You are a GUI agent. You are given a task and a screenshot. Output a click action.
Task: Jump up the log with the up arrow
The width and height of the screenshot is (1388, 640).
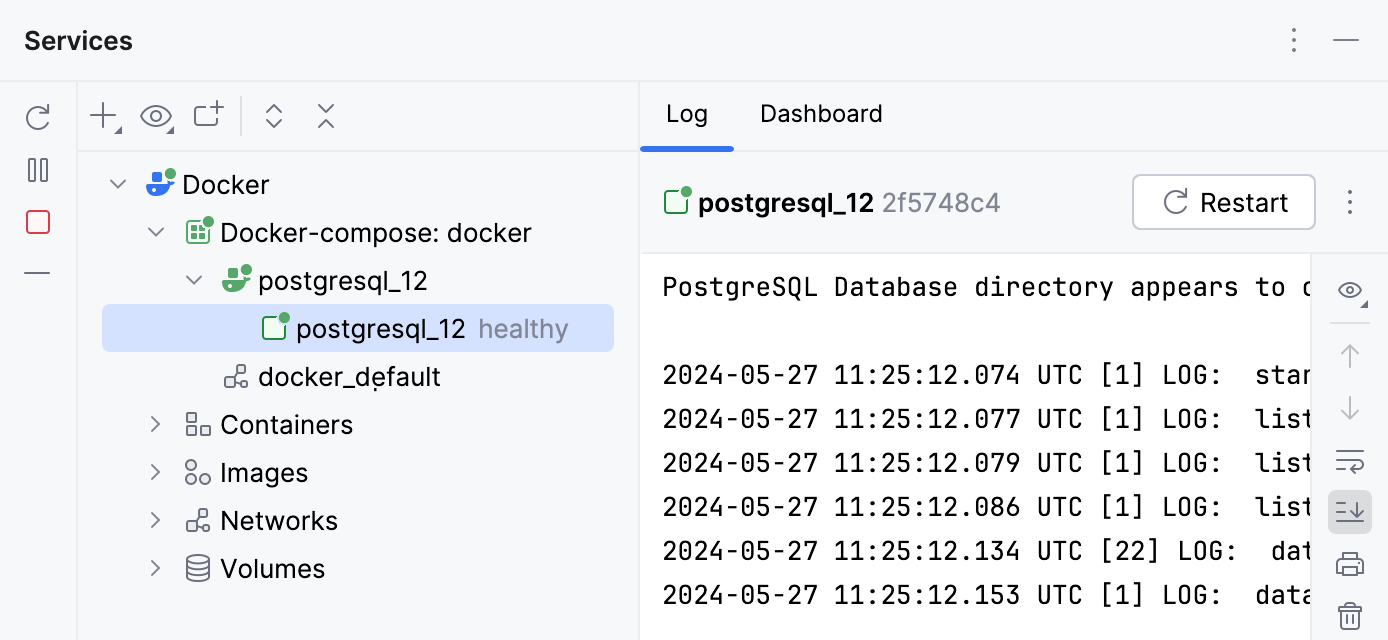click(1349, 355)
